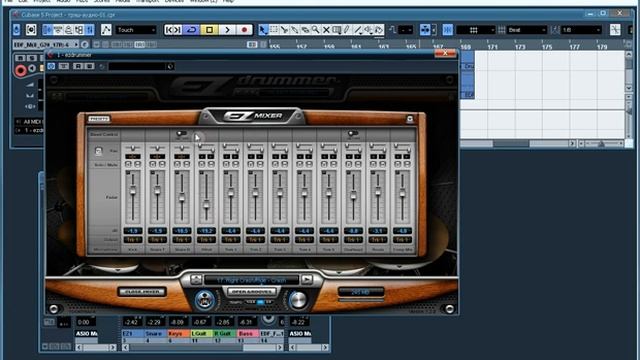Click the Go to previous/next marker button
This screenshot has width=640, height=360.
[173, 30]
